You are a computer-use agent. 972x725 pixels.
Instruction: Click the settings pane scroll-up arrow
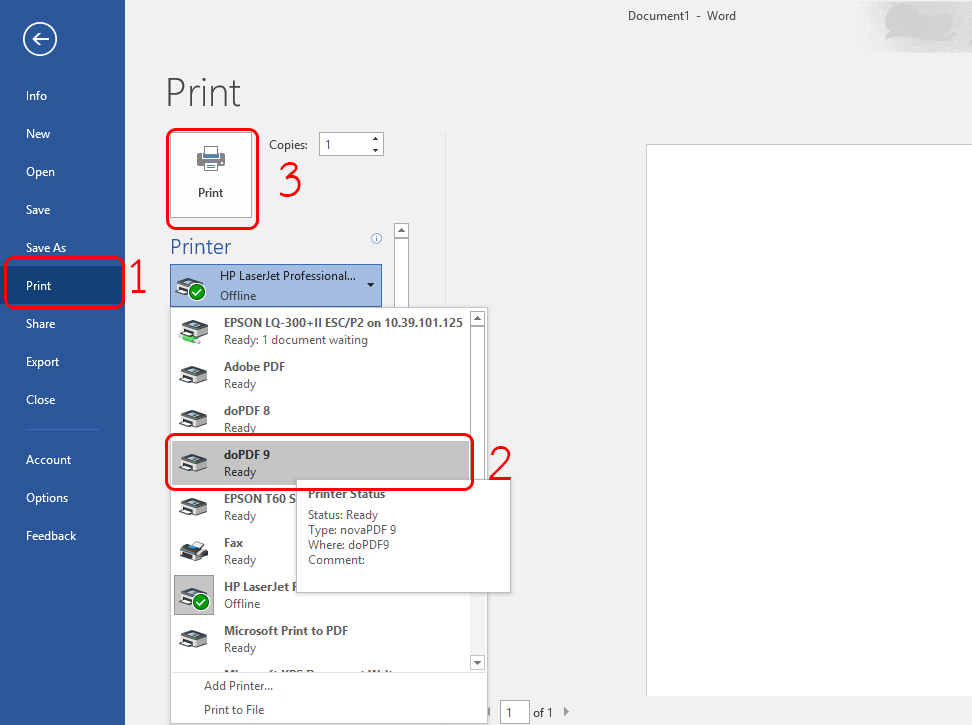tap(402, 231)
